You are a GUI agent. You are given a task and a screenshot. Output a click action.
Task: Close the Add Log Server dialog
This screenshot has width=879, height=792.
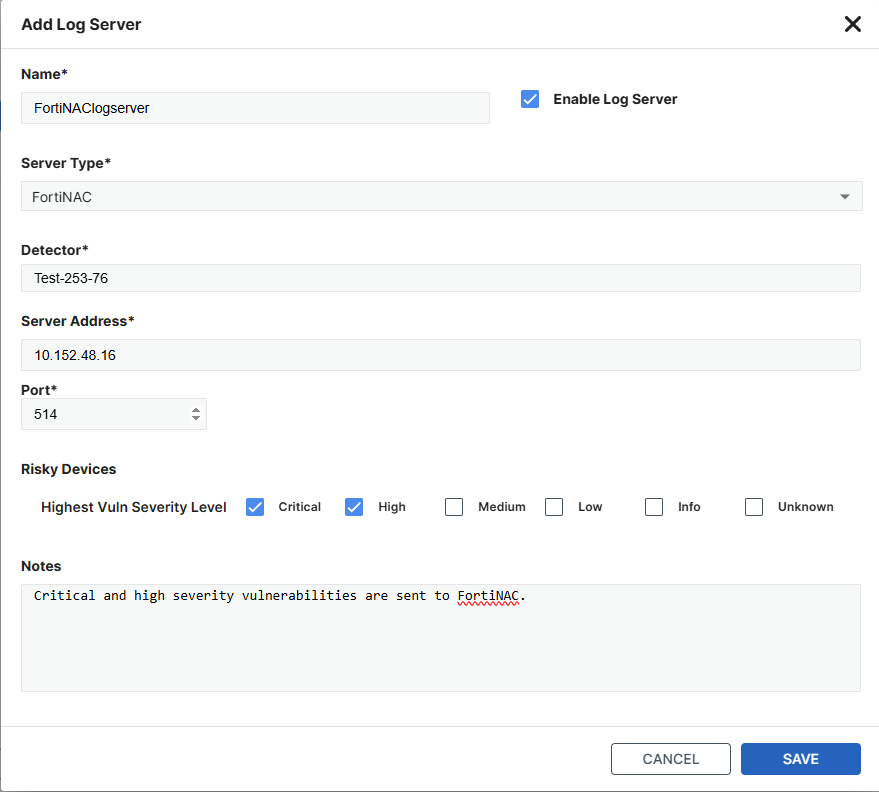coord(852,24)
